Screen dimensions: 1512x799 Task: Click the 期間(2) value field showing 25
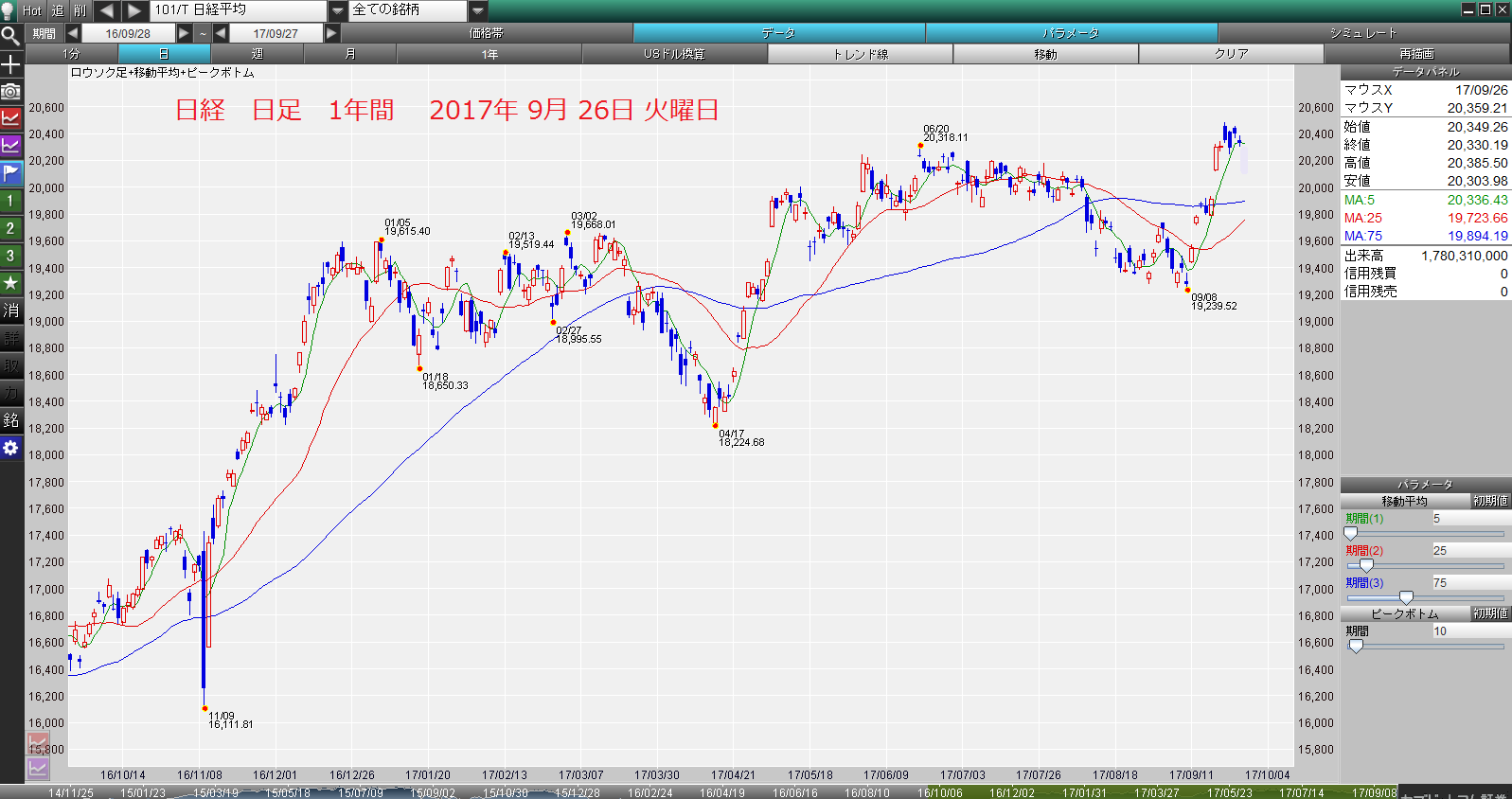(x=1470, y=551)
